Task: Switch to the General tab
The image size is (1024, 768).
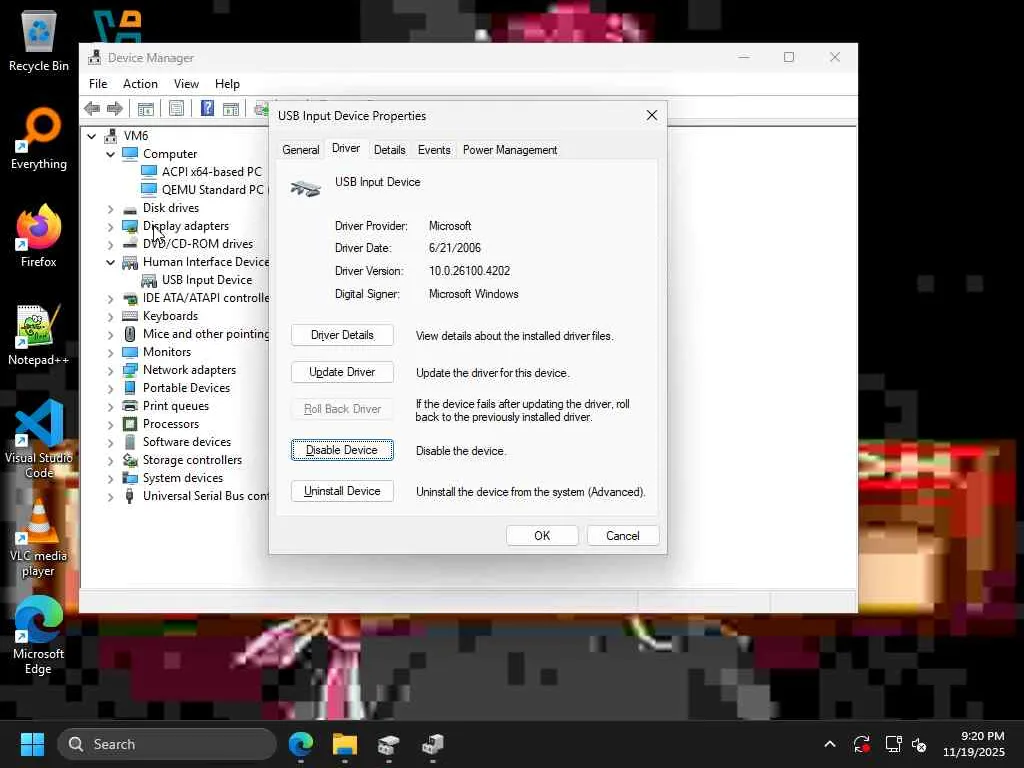Action: pyautogui.click(x=300, y=150)
